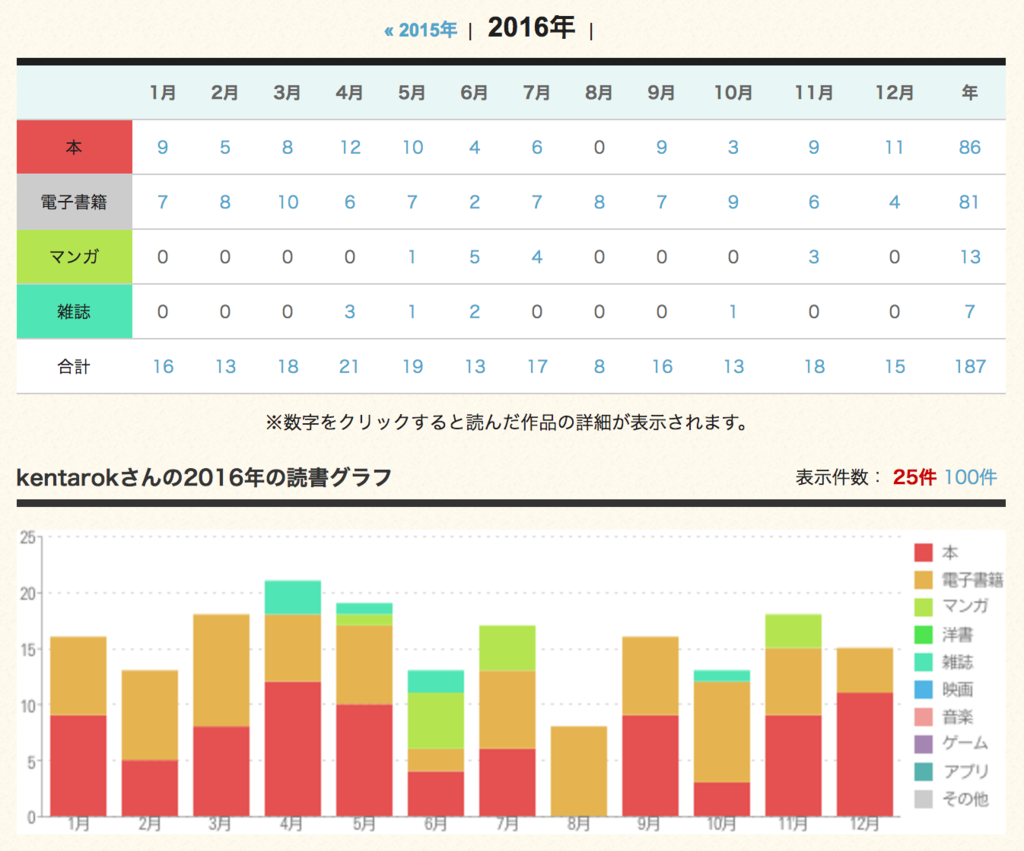Click the red 本 row header
This screenshot has width=1024, height=851.
[x=72, y=146]
